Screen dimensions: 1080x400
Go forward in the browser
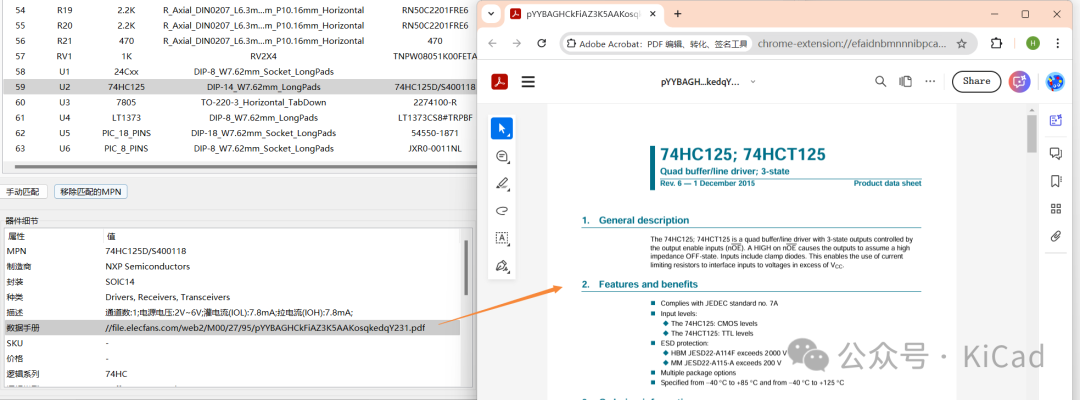point(517,43)
